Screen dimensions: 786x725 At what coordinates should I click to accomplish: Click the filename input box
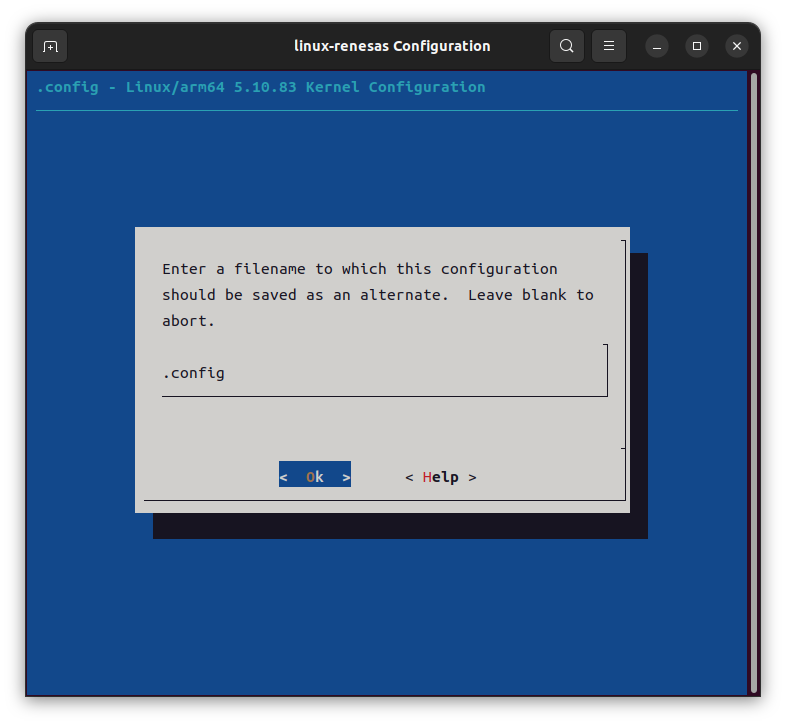click(384, 373)
